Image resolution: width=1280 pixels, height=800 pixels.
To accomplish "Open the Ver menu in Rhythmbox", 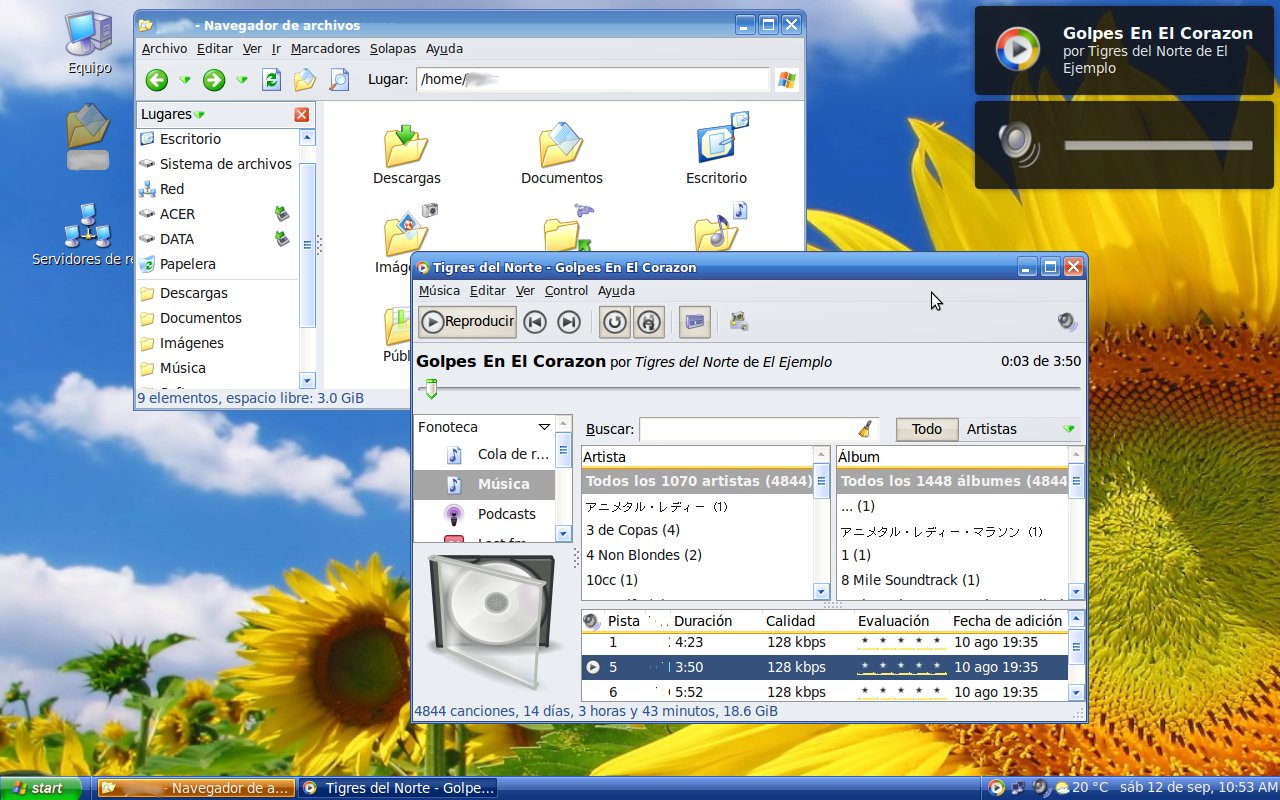I will click(525, 291).
